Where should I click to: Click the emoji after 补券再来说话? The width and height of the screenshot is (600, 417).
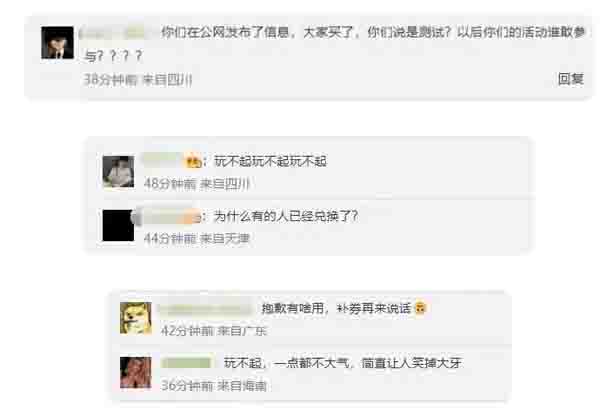[420, 308]
